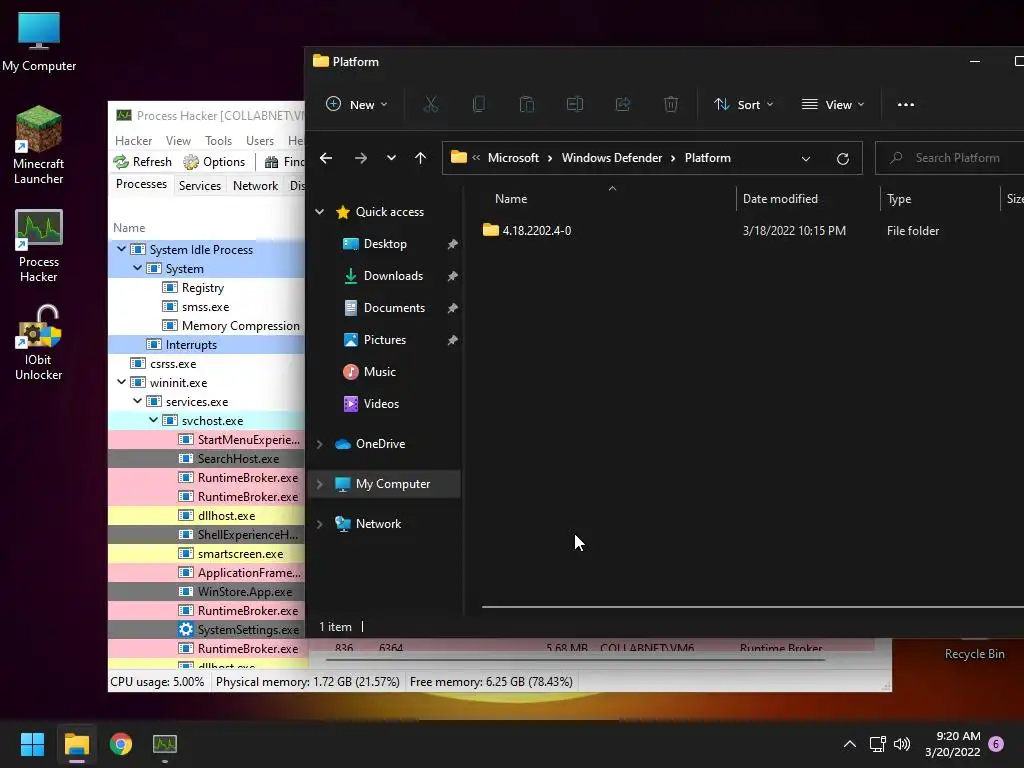Refresh the Platform folder view
The image size is (1024, 768).
click(842, 159)
